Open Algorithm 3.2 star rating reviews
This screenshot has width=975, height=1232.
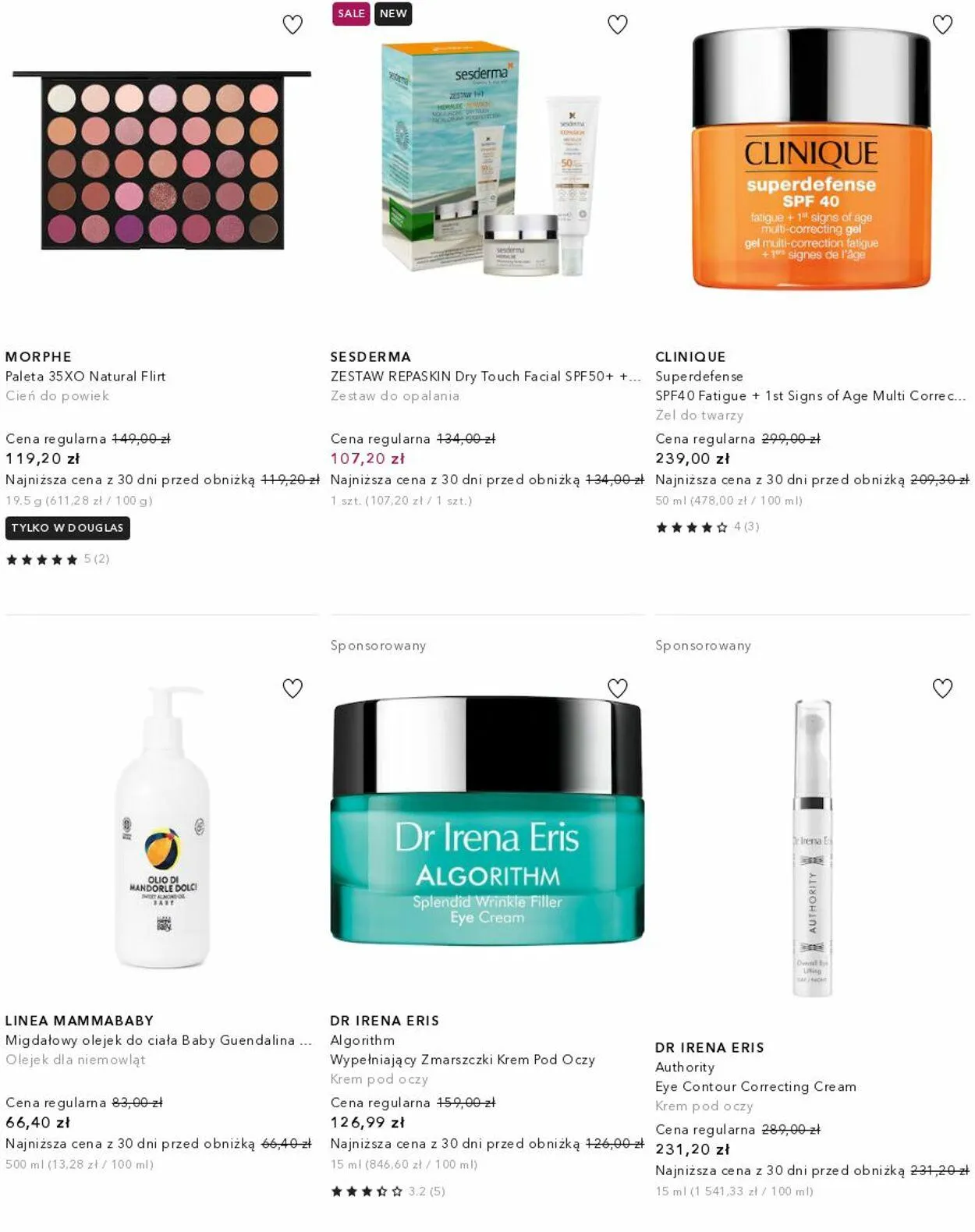(388, 1191)
